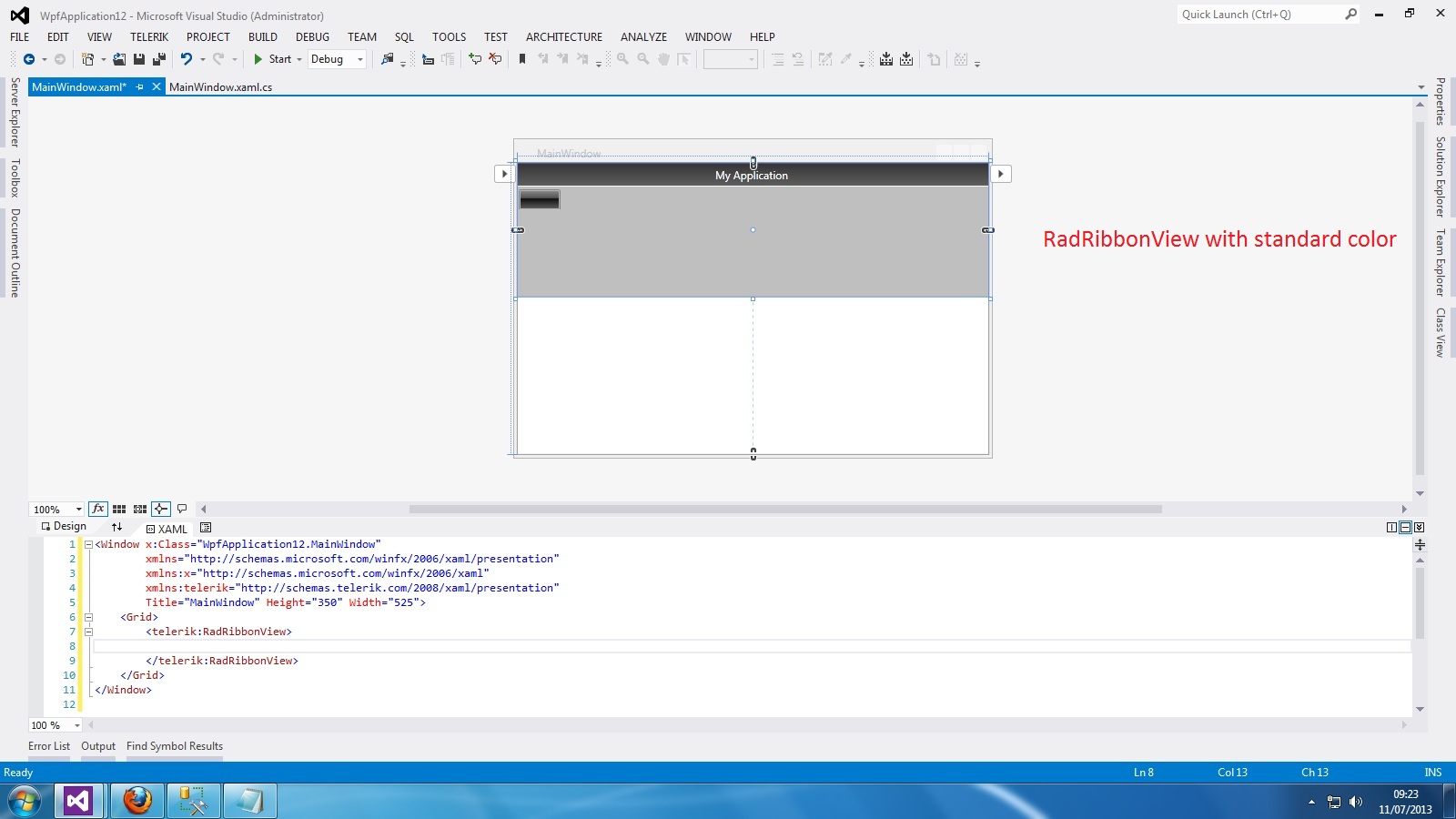Open the Document Outline side panel
1456x819 pixels.
pos(15,253)
